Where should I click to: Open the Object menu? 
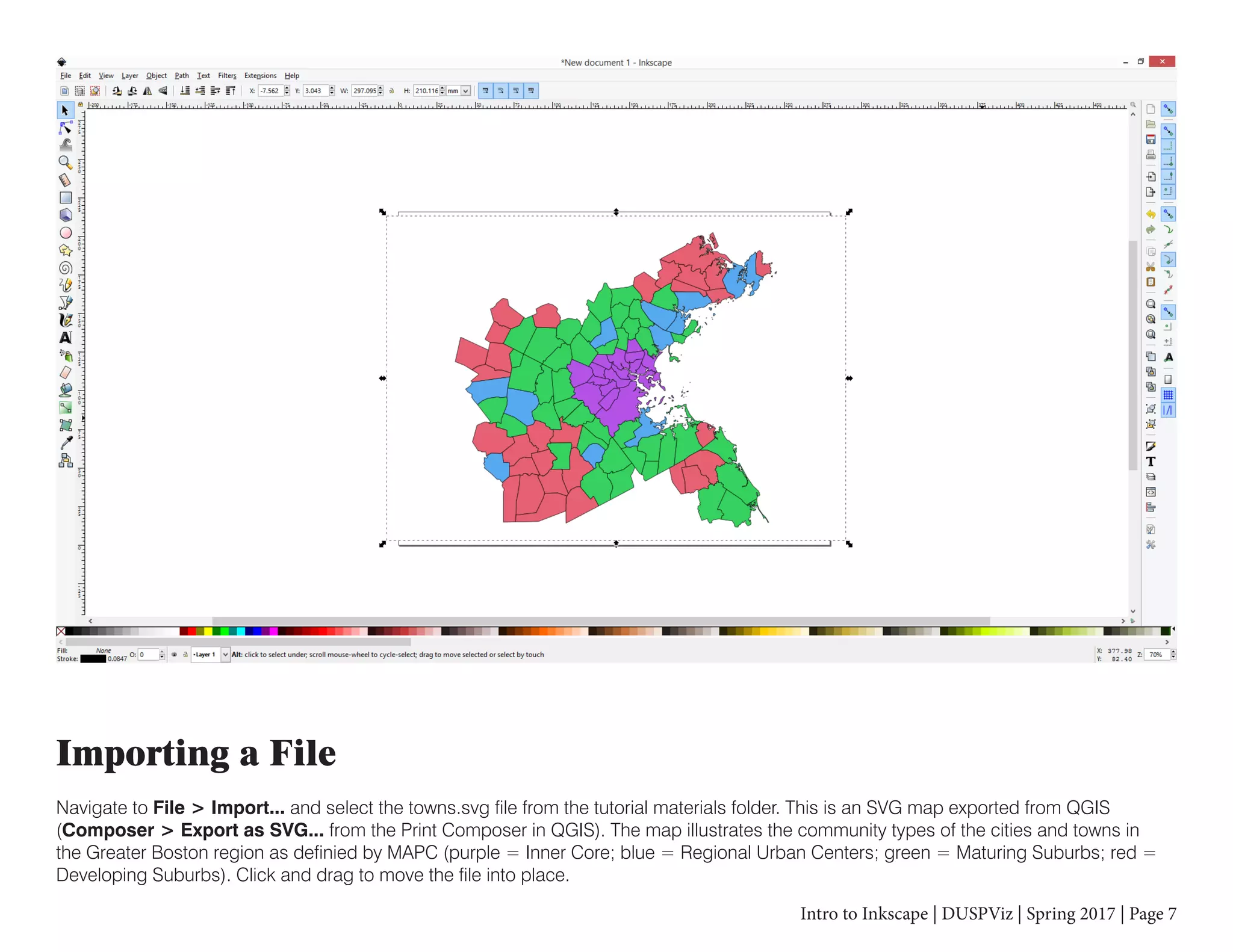156,76
